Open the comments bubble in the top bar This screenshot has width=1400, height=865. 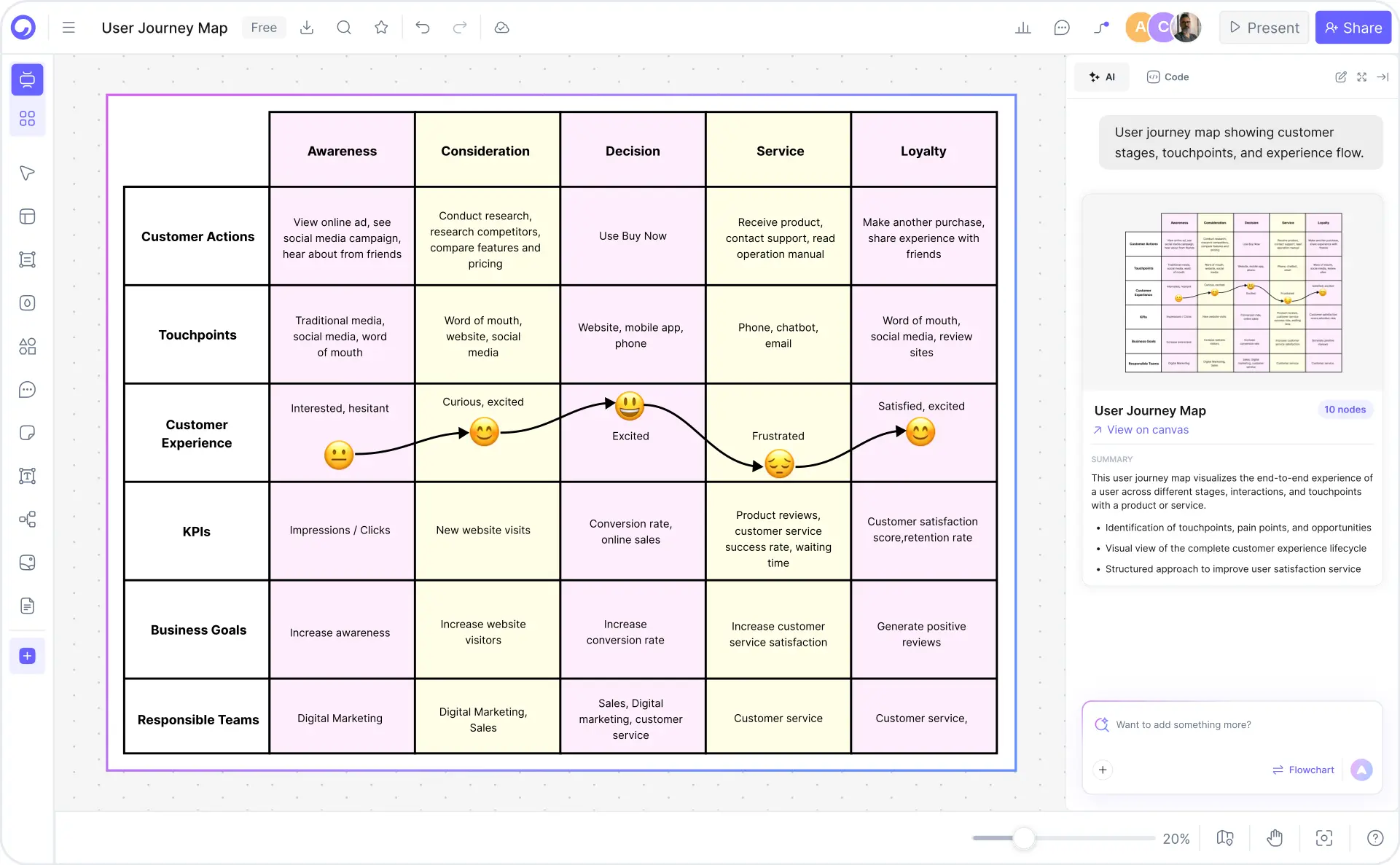coord(1061,27)
